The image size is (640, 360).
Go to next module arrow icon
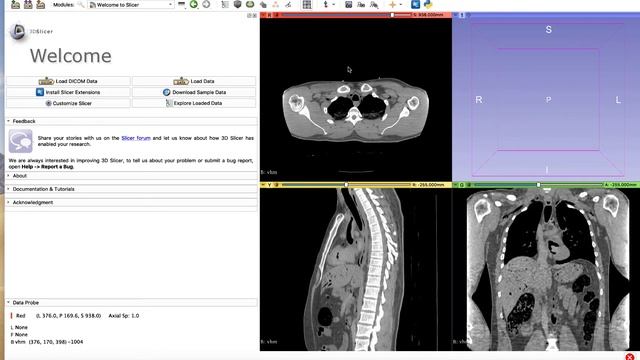(x=206, y=4)
